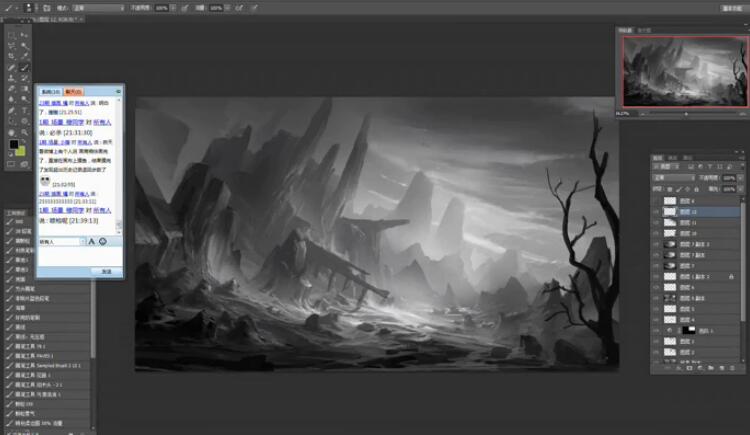Switch to the tab beside the Navigator tab
Viewport: 750px width, 435px height.
click(644, 30)
